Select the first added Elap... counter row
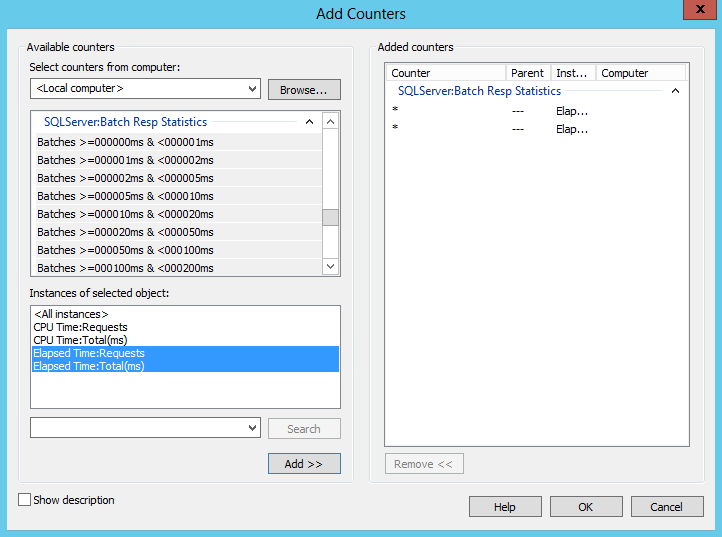Screen dimensions: 722x537 [536, 111]
